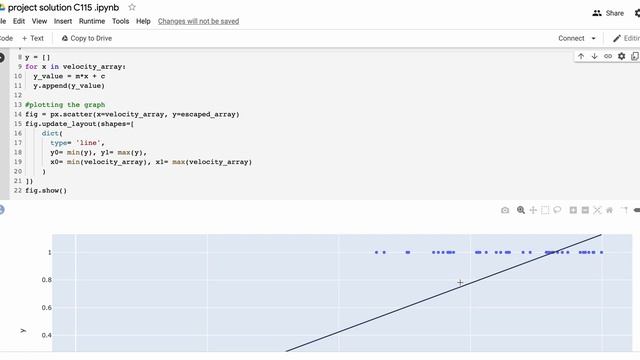640x360 pixels.
Task: Open the Tools menu
Action: [x=120, y=21]
